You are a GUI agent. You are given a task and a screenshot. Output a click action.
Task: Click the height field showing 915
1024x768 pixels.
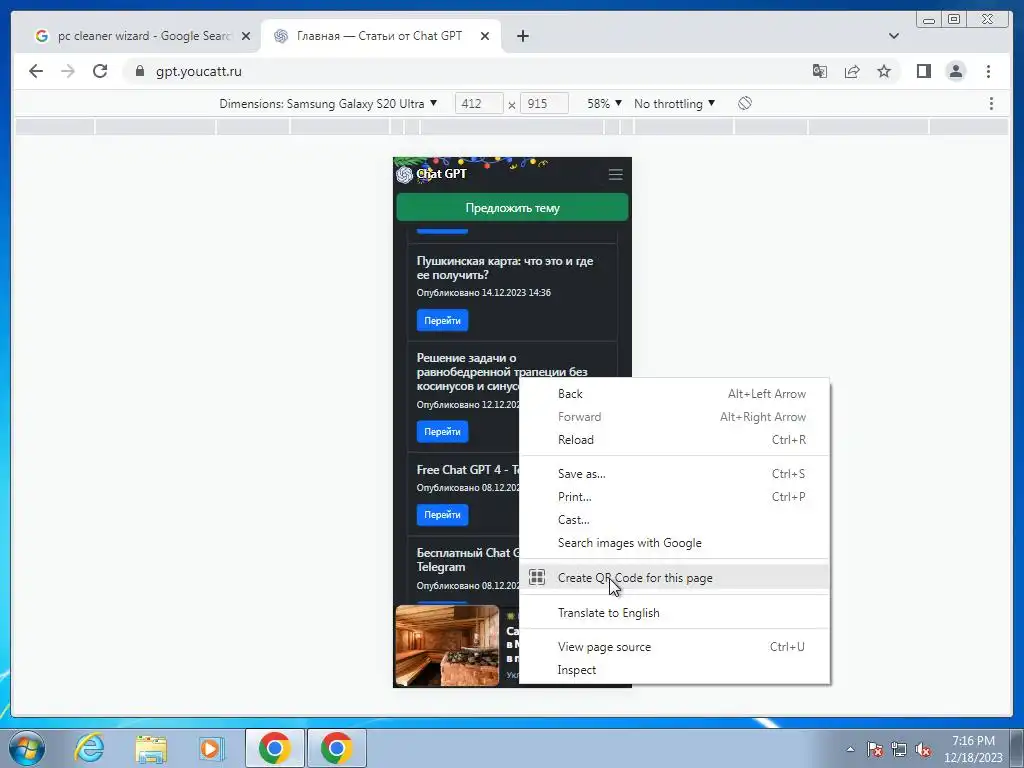(x=544, y=104)
